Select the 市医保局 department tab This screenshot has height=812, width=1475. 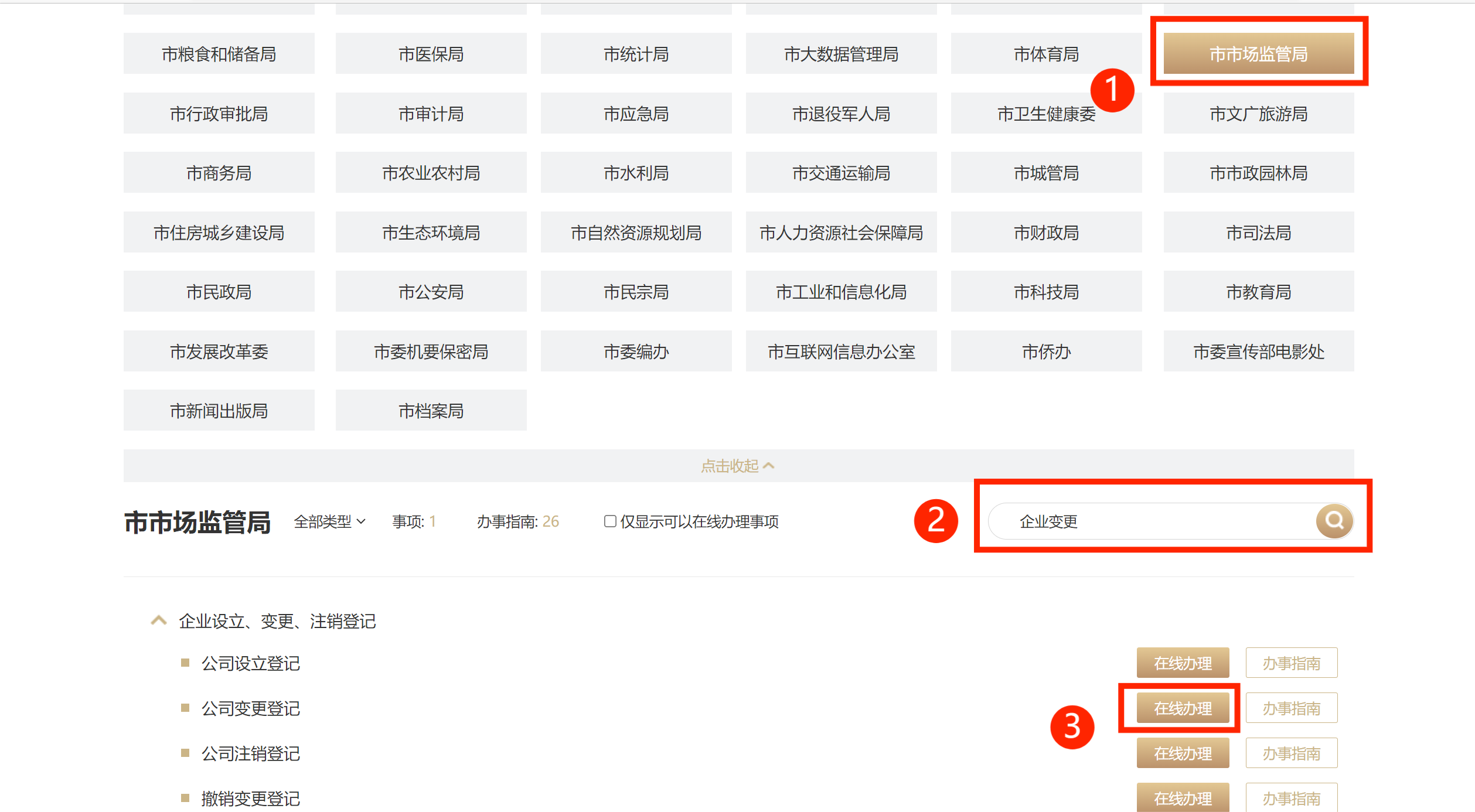431,54
